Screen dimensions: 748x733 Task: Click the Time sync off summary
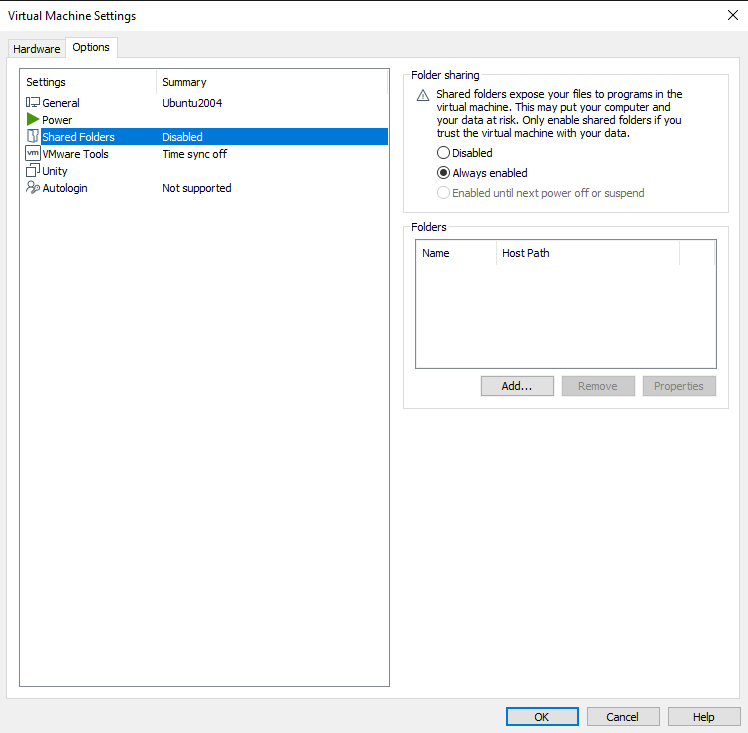point(194,154)
